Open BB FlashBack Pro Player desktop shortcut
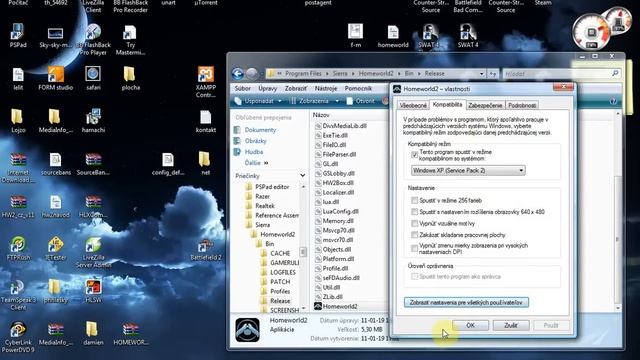Viewport: 640px width, 360px height. click(93, 39)
